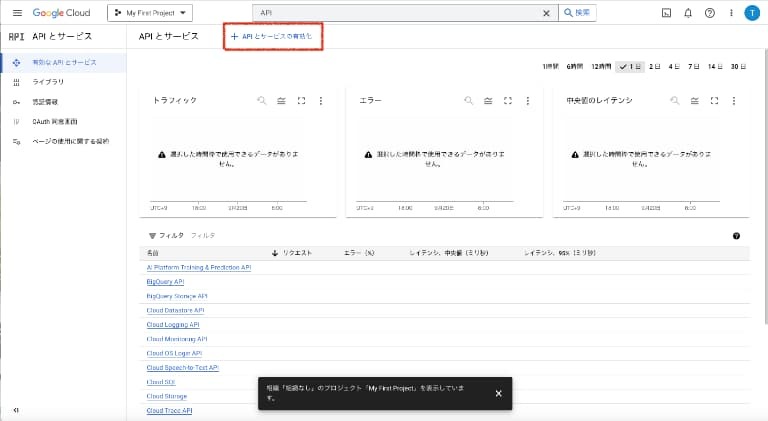Open the help question mark icon
The image size is (768, 421).
(709, 12)
